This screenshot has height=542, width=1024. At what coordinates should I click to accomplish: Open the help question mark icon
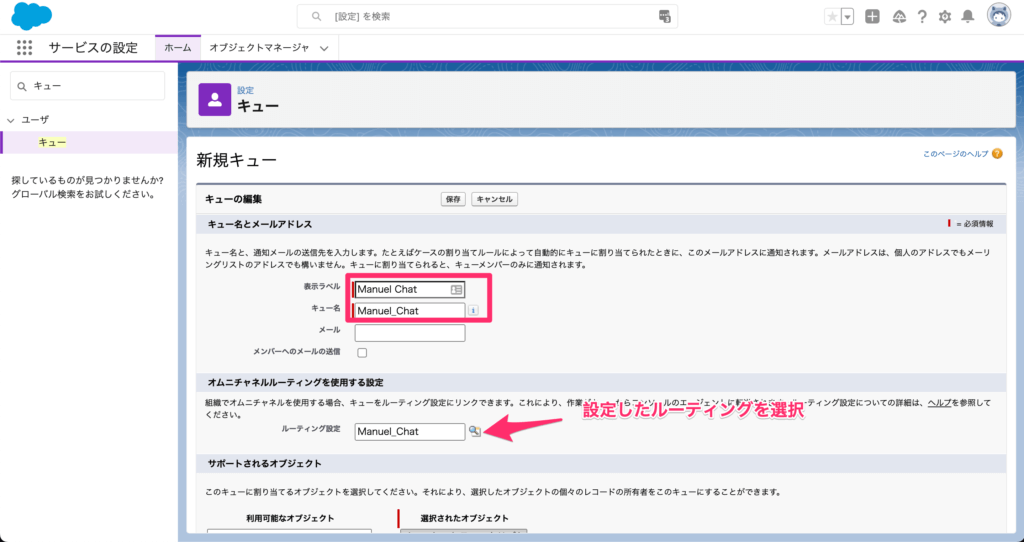click(x=921, y=17)
